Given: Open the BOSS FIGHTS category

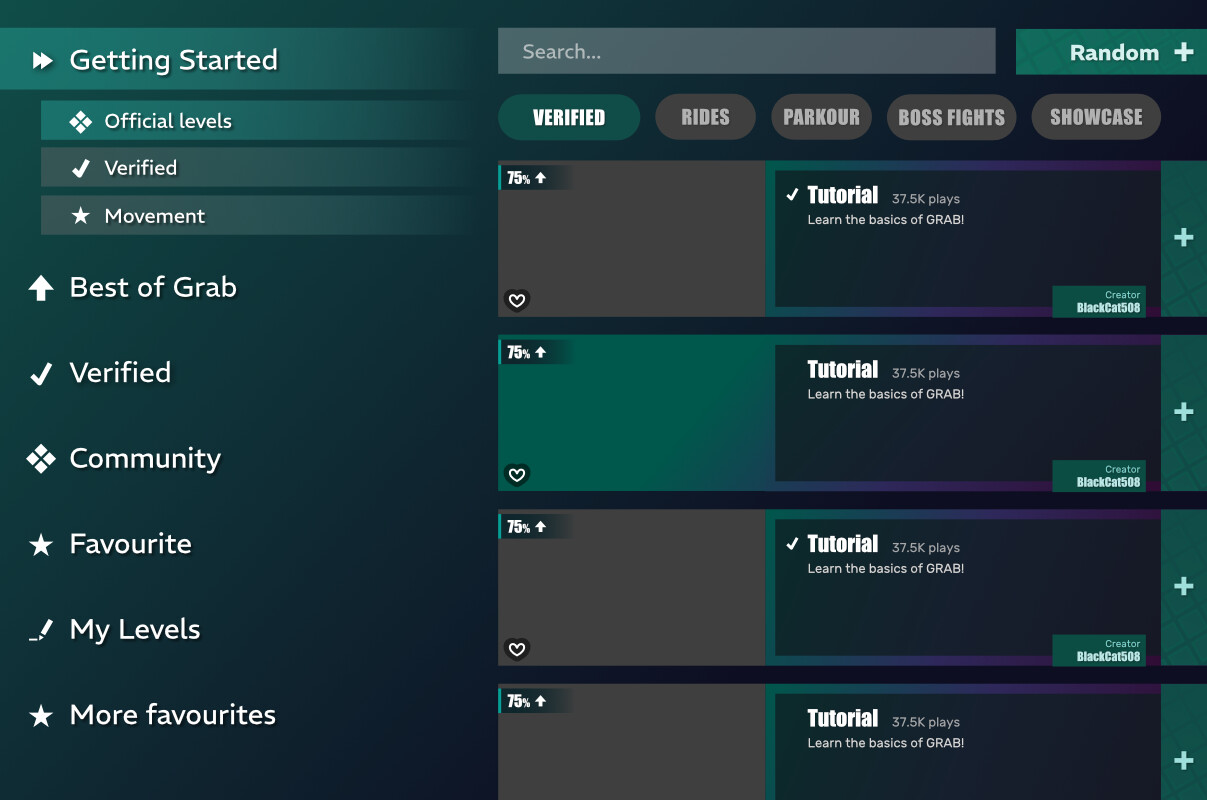Looking at the screenshot, I should point(951,117).
